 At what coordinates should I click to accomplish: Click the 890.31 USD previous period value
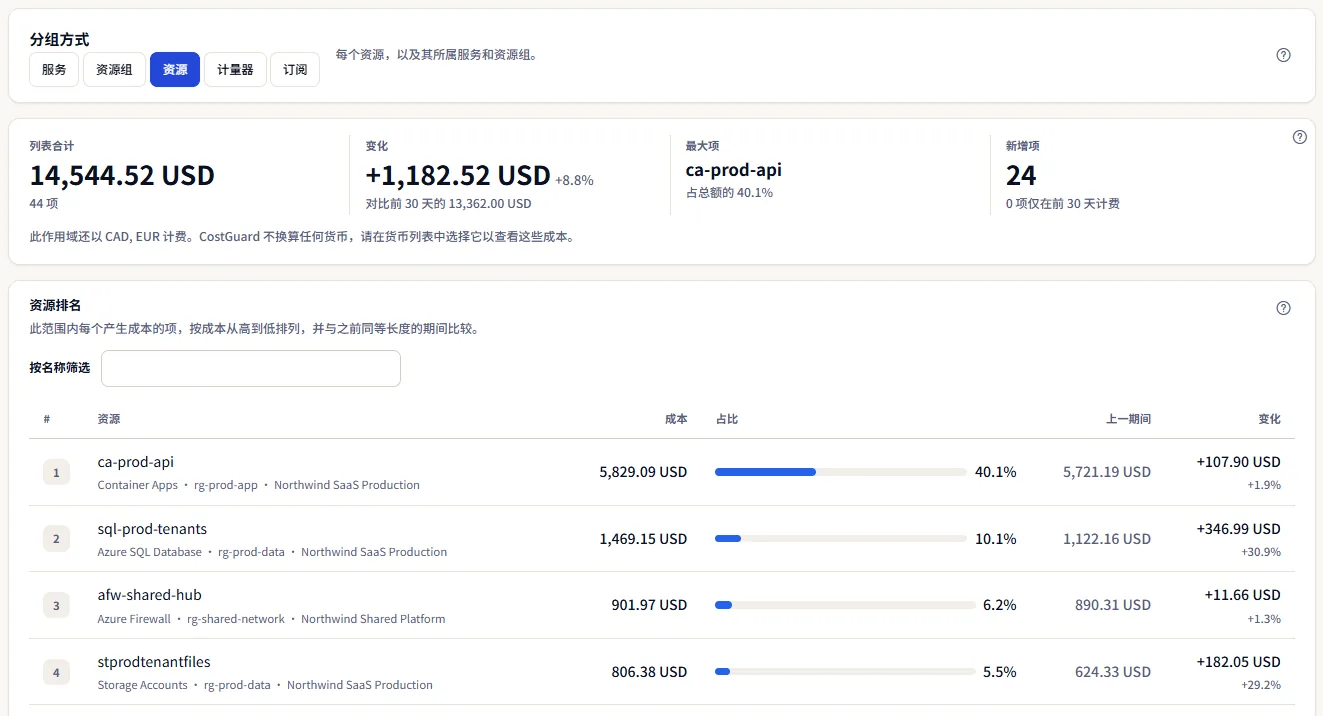pos(1113,605)
